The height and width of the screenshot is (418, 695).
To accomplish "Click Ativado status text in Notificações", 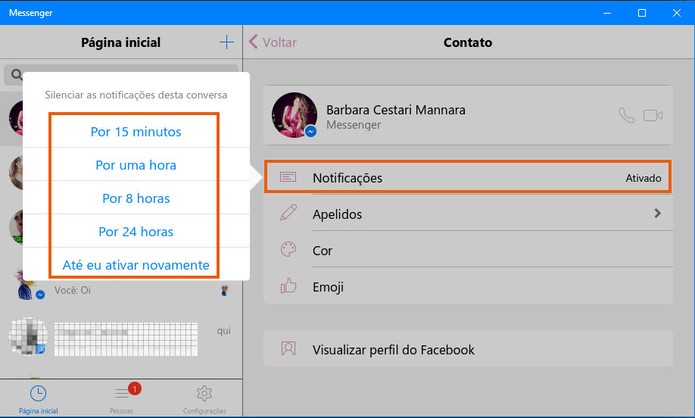I will tap(643, 178).
